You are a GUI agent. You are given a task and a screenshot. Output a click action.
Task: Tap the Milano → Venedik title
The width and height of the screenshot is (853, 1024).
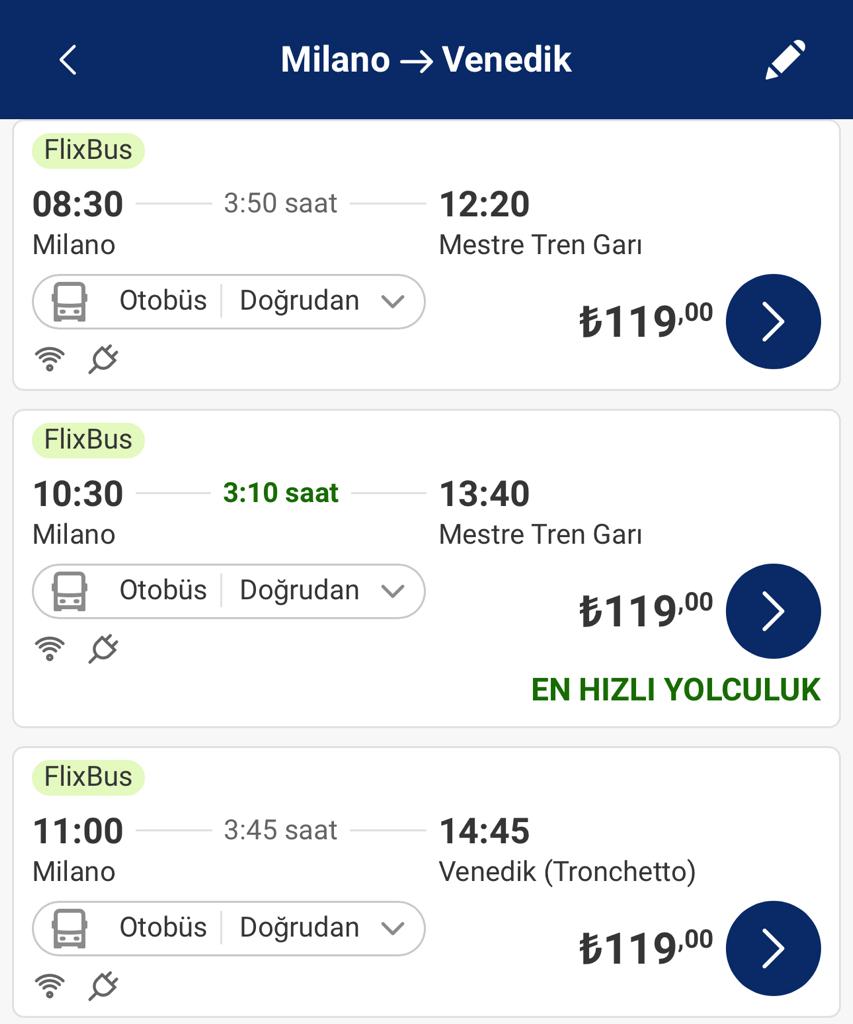point(426,60)
